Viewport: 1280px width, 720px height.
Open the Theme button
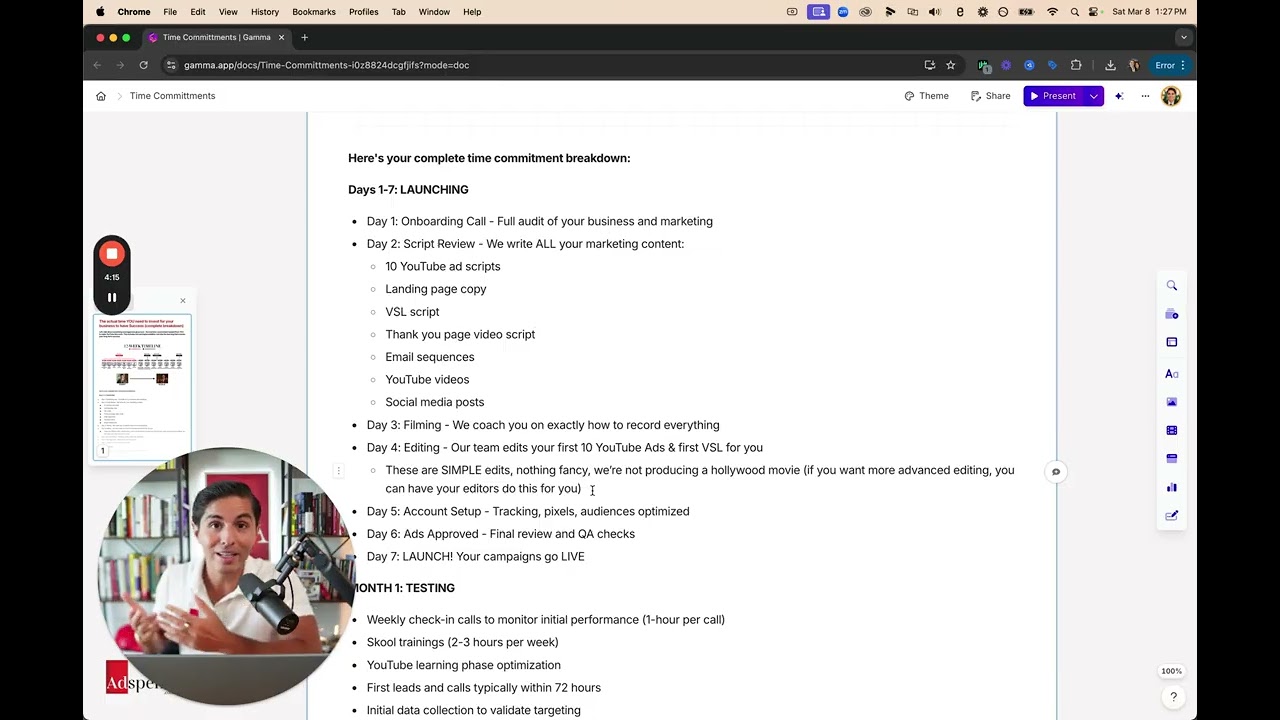click(x=927, y=96)
